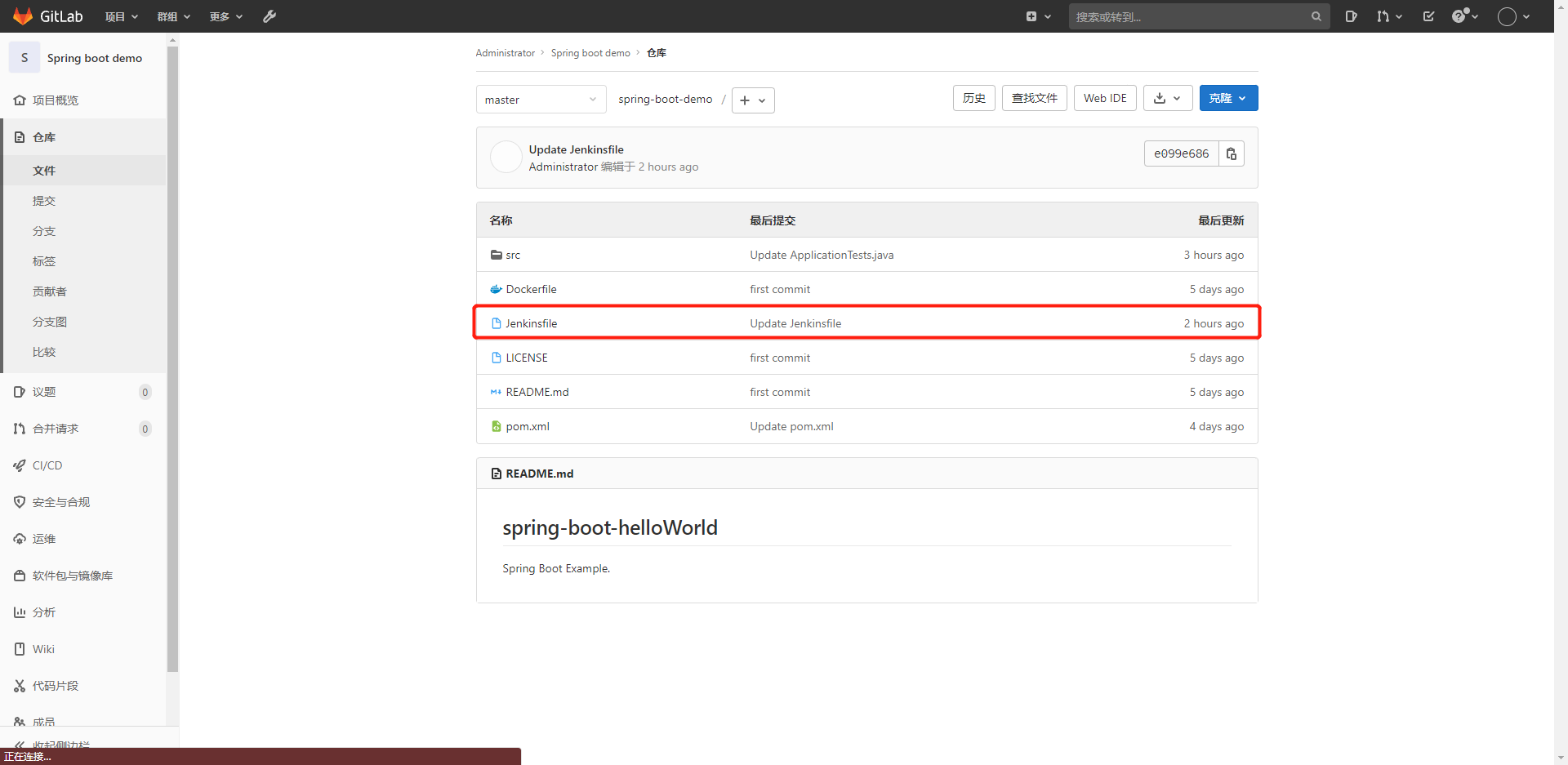1568x765 pixels.
Task: Click the README.md header document icon
Action: pos(496,474)
